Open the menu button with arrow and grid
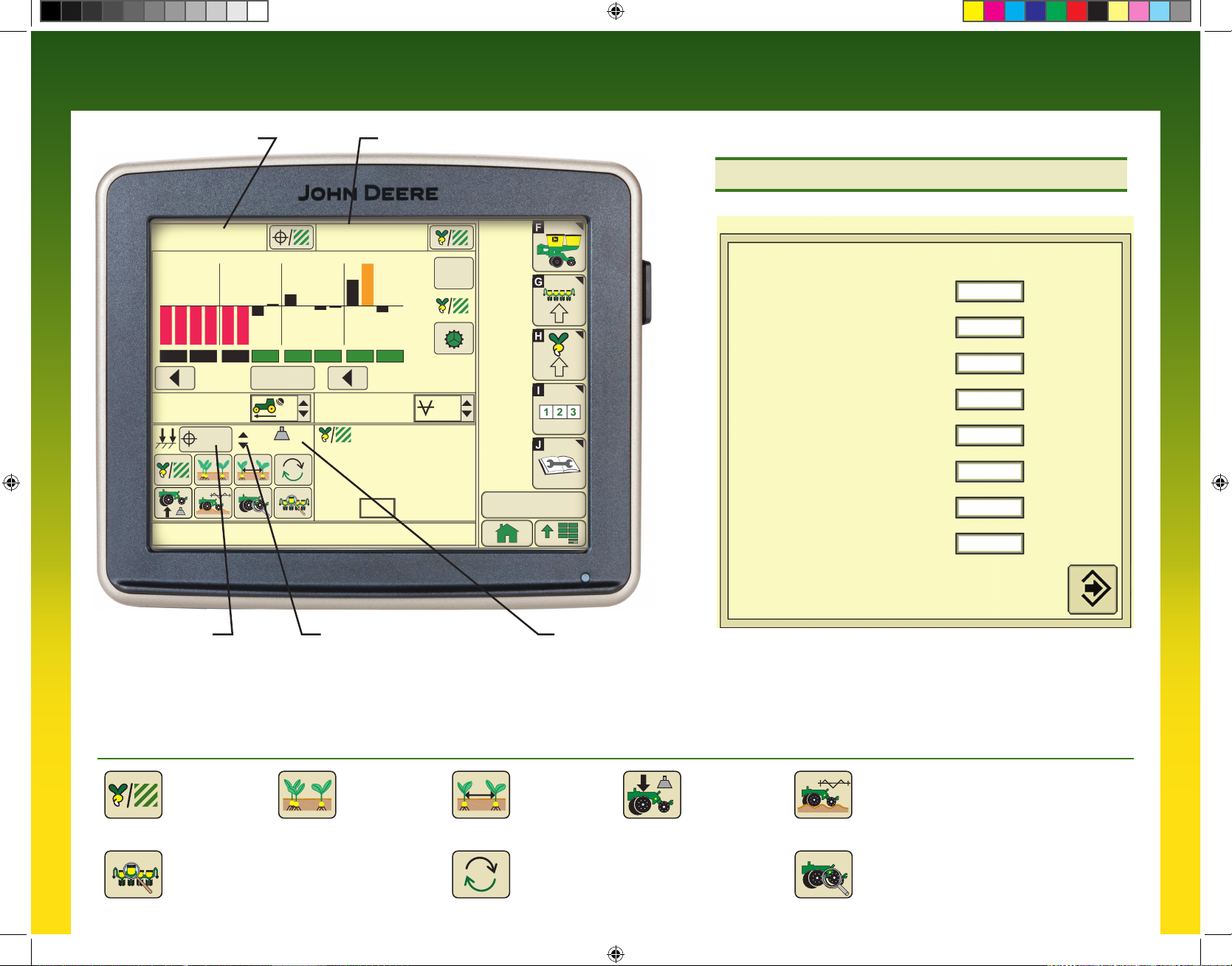Image resolution: width=1232 pixels, height=966 pixels. pyautogui.click(x=560, y=533)
